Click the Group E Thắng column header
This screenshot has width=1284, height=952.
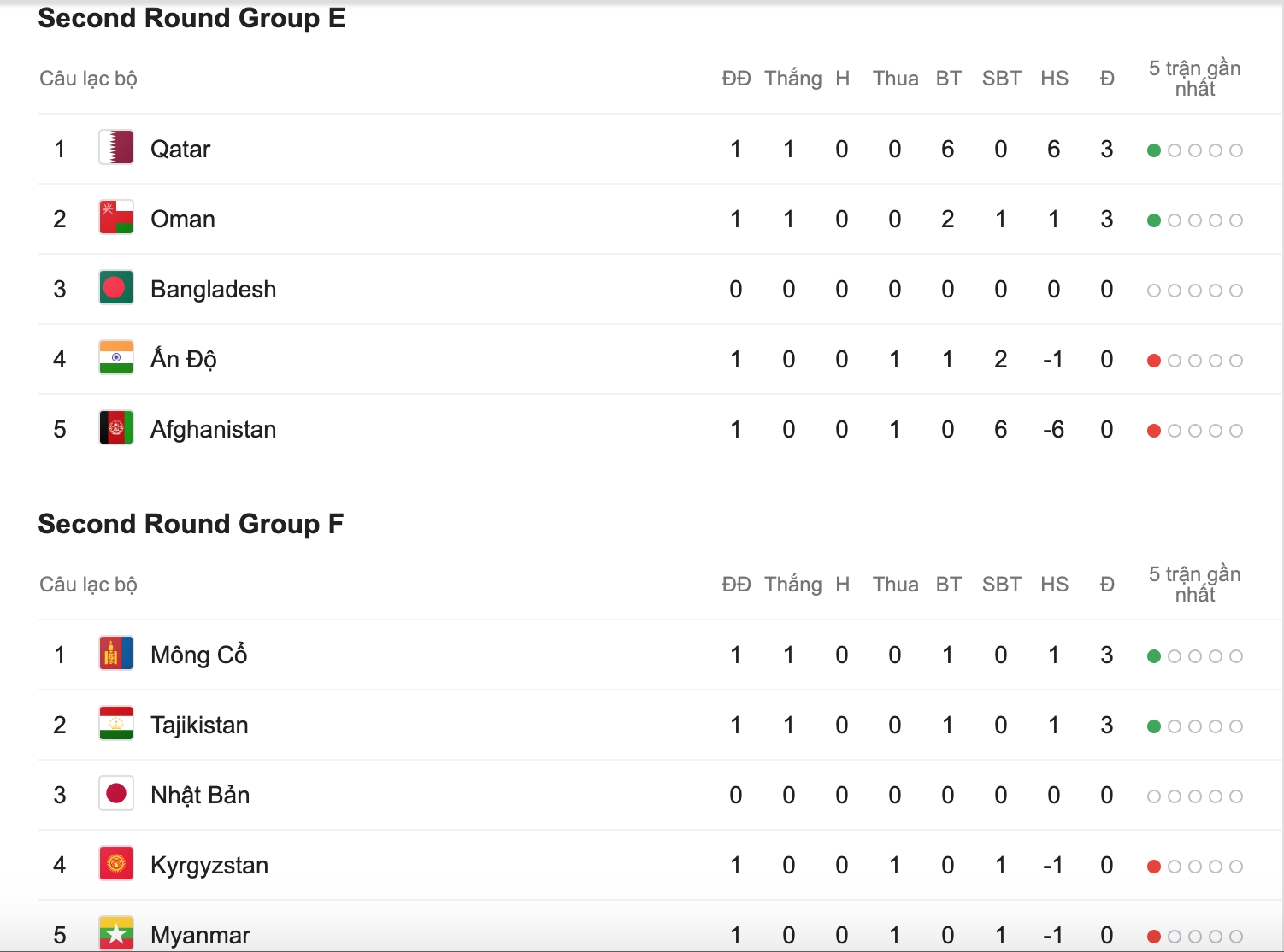pos(793,79)
